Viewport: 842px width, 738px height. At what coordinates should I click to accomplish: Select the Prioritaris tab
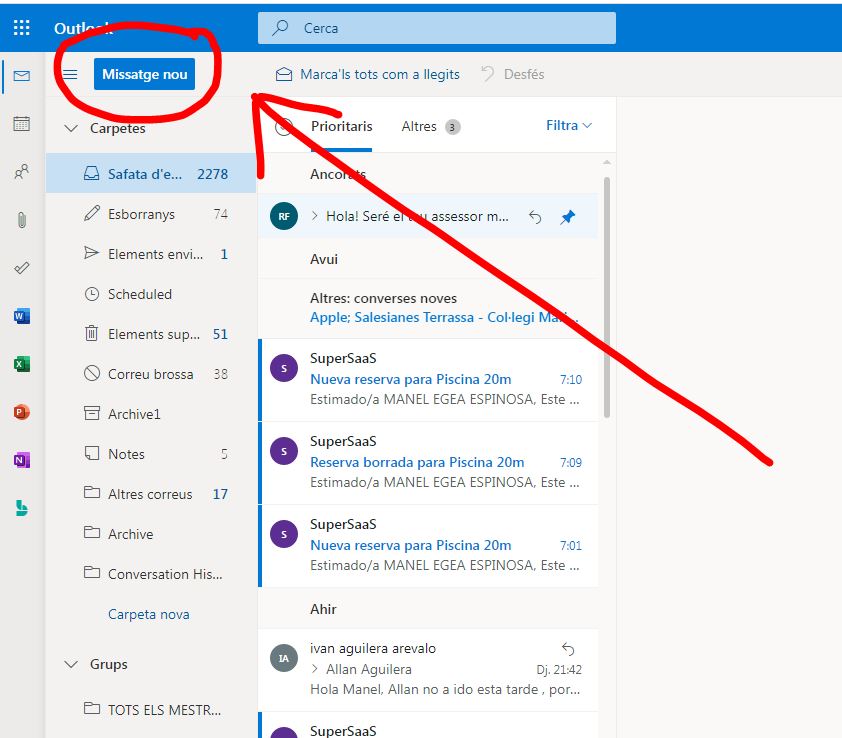(341, 127)
